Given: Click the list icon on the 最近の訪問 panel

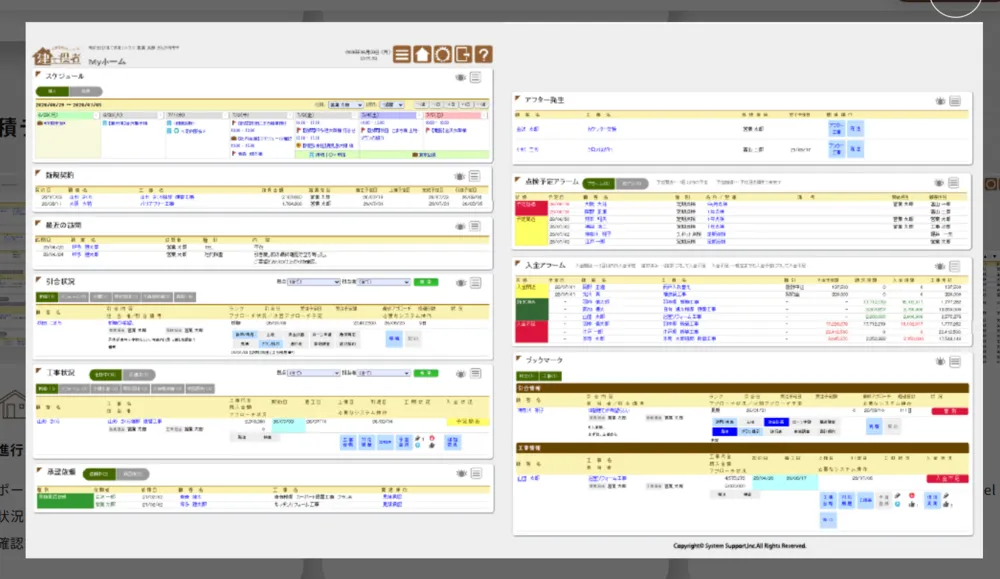Looking at the screenshot, I should click(x=475, y=226).
